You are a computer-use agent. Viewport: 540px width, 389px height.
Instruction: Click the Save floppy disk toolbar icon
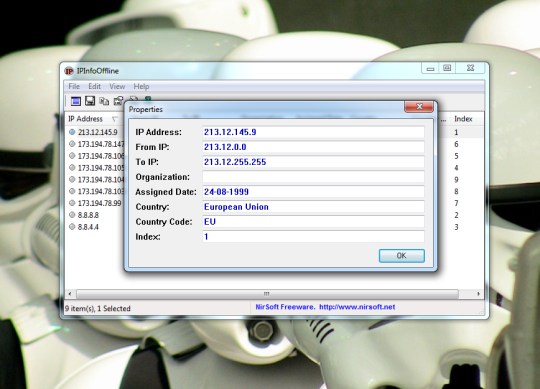[90, 101]
